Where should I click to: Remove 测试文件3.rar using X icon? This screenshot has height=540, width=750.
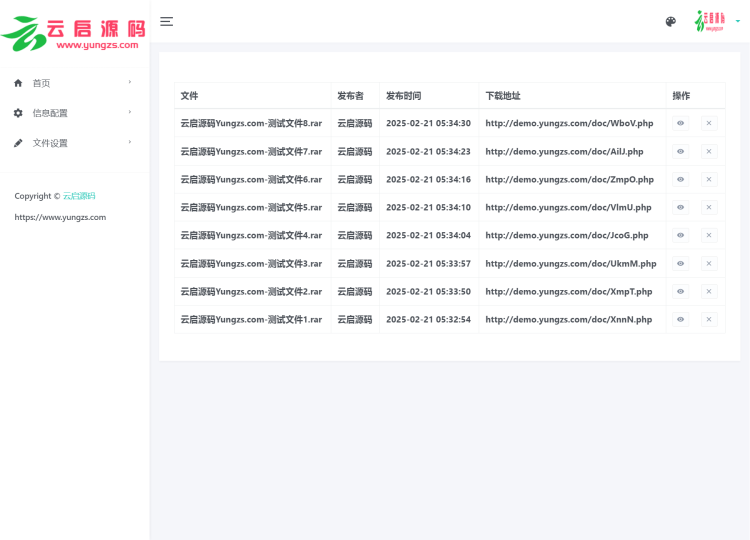click(x=709, y=263)
